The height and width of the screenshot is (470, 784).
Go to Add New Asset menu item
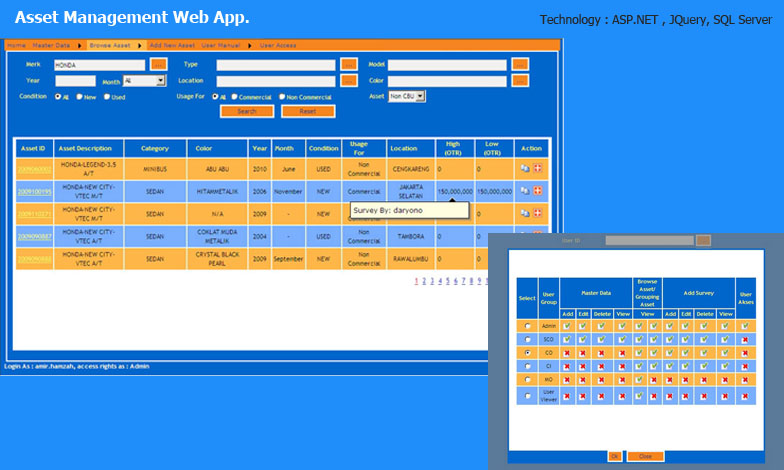point(170,46)
